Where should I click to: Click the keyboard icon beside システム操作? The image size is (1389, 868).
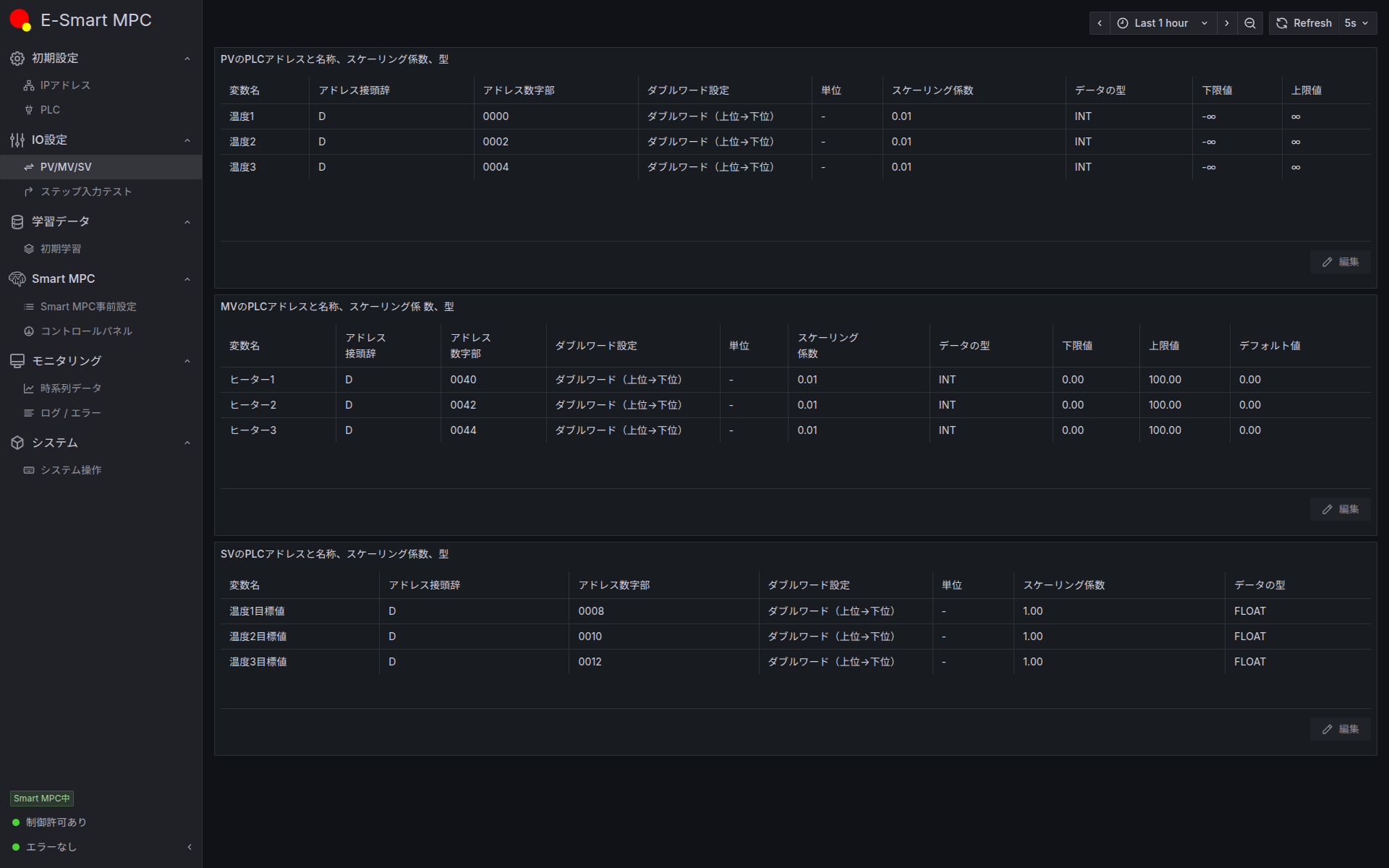(29, 470)
